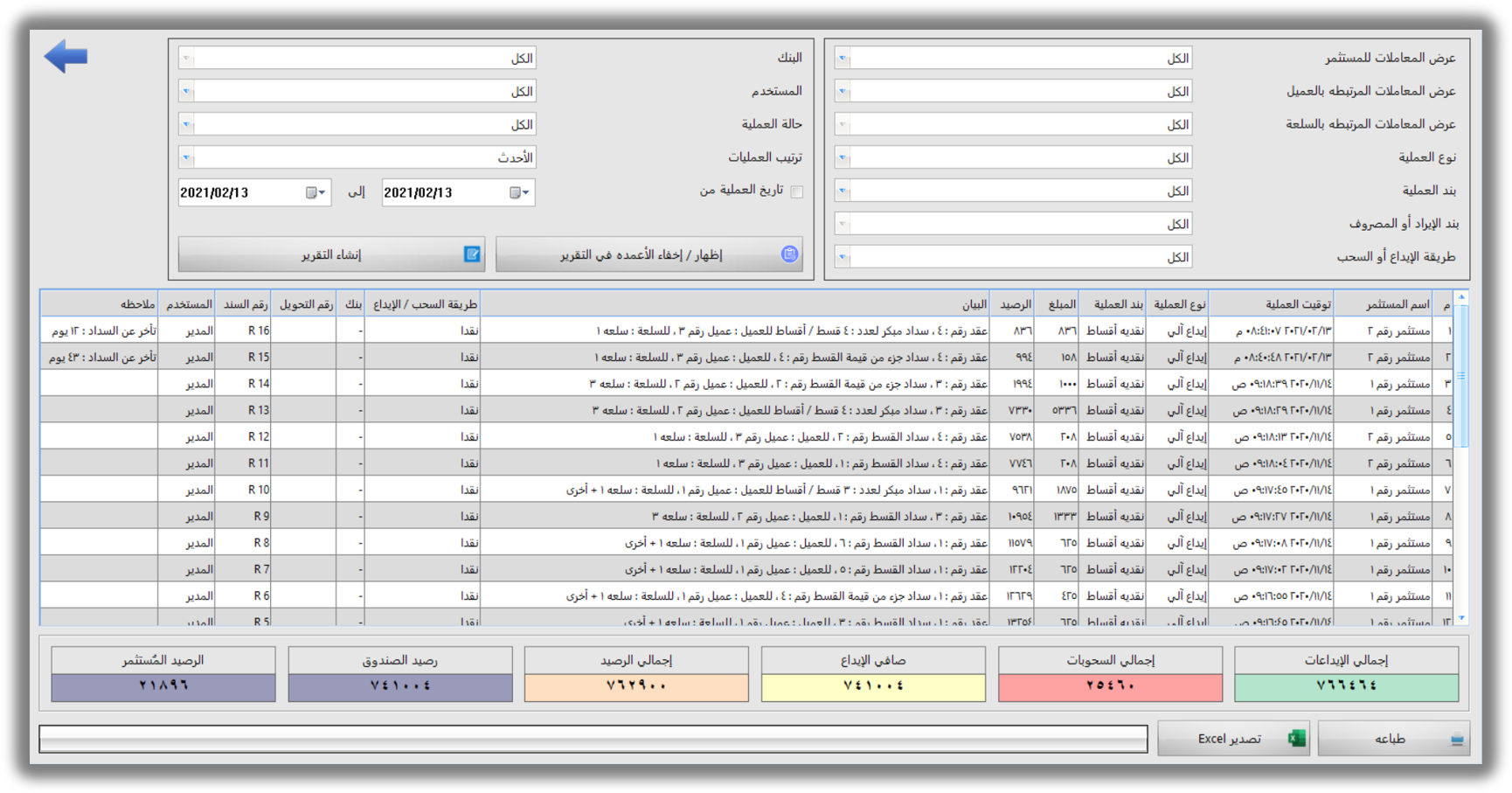Click the رقم السند column header

[244, 304]
